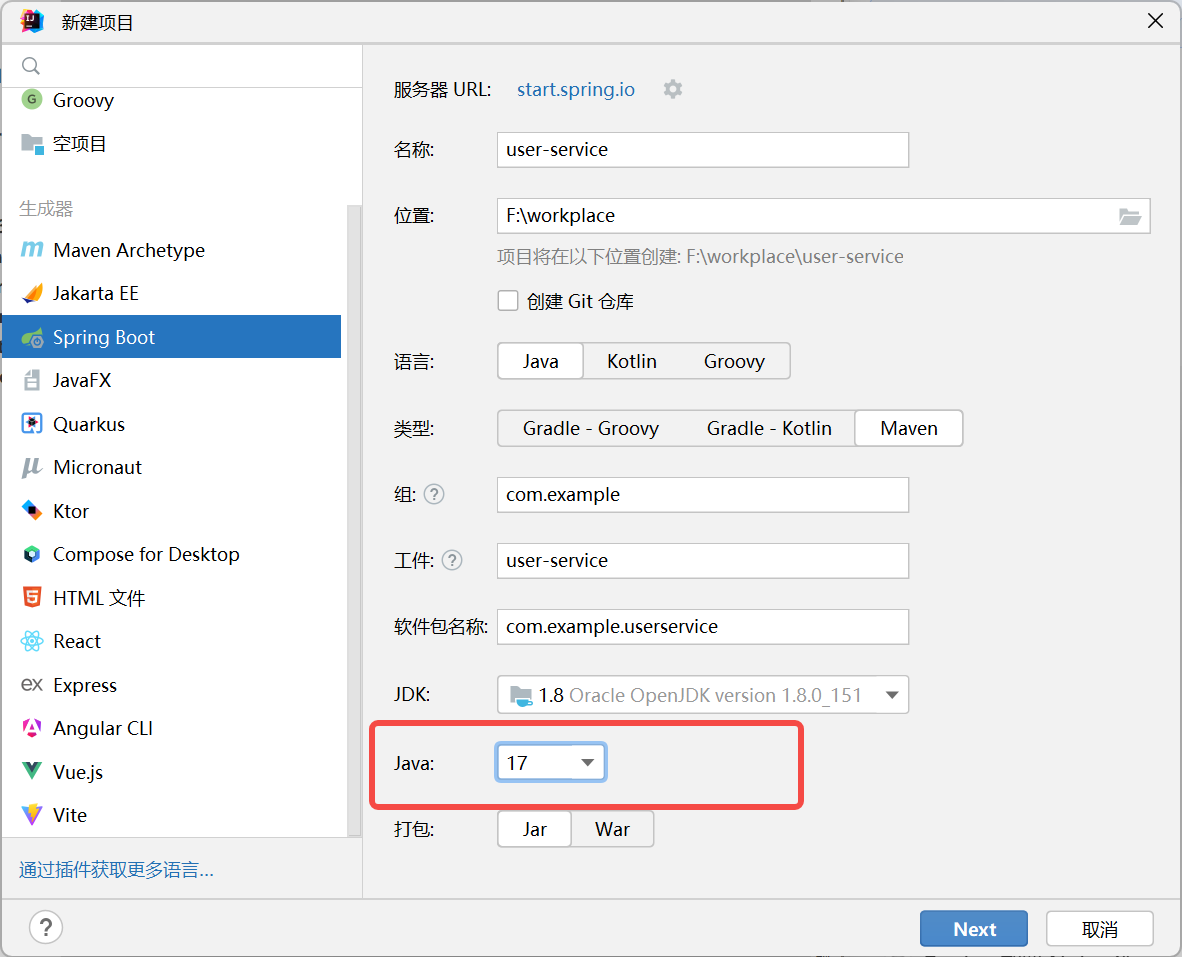Click the Groovy generator icon
This screenshot has width=1182, height=957.
(32, 99)
